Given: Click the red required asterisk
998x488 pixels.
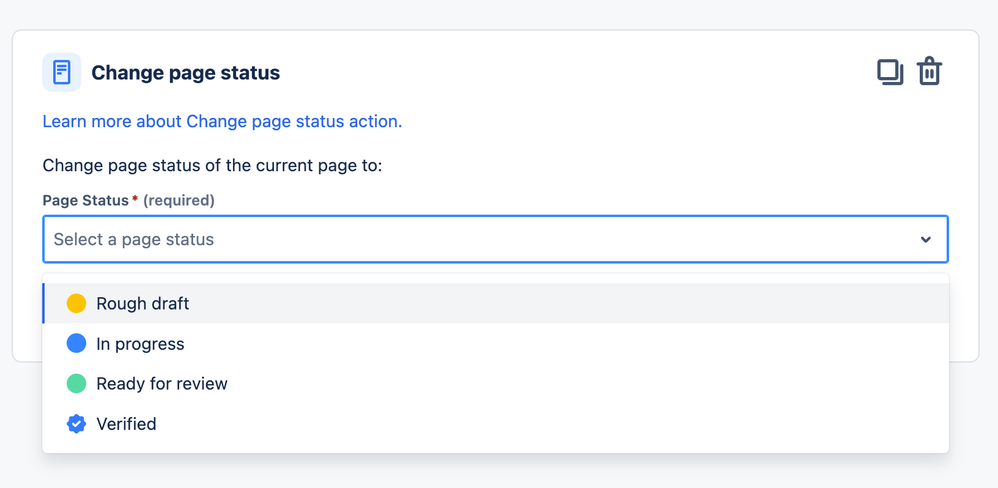Looking at the screenshot, I should tap(135, 199).
